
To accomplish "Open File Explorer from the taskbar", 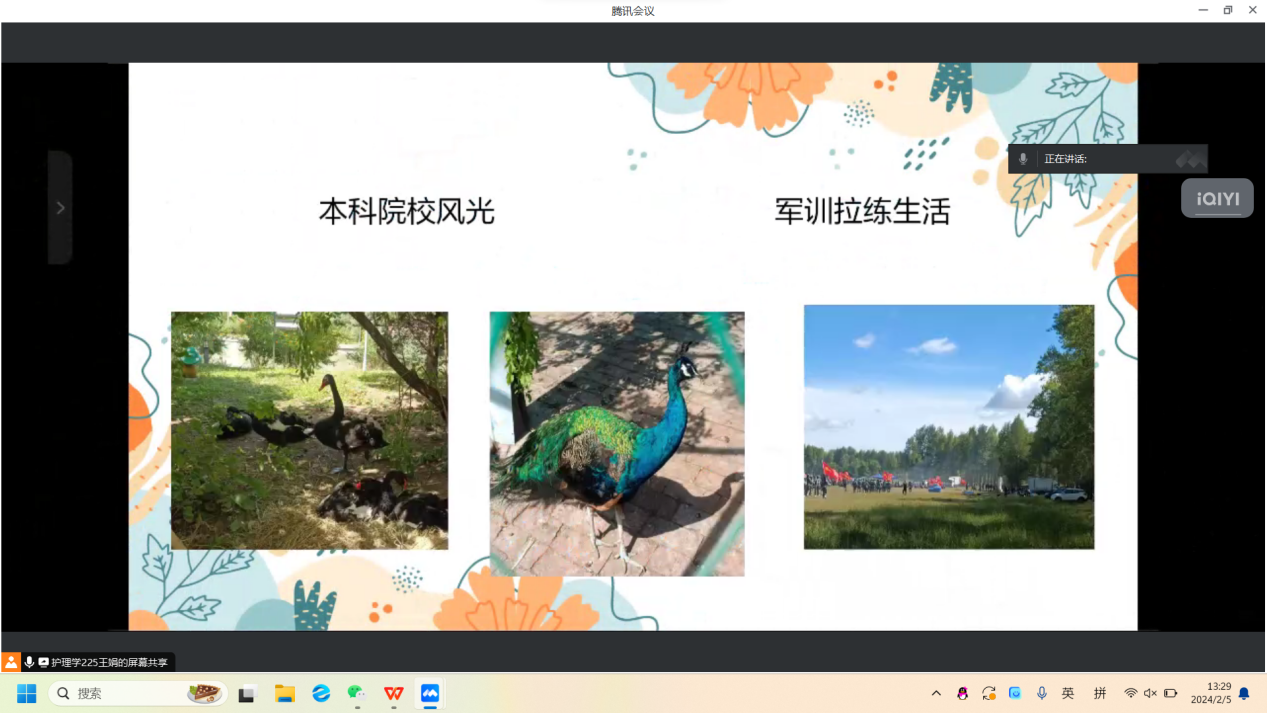I will pos(285,693).
